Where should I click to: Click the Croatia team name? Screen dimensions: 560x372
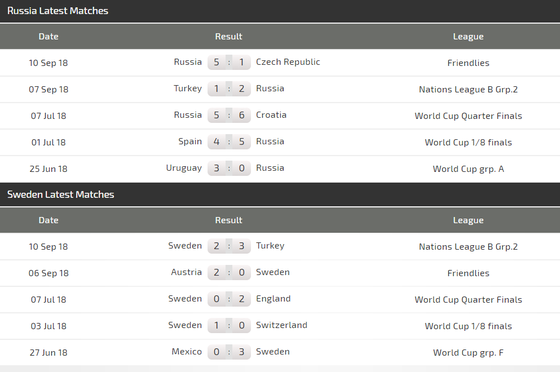coord(271,115)
